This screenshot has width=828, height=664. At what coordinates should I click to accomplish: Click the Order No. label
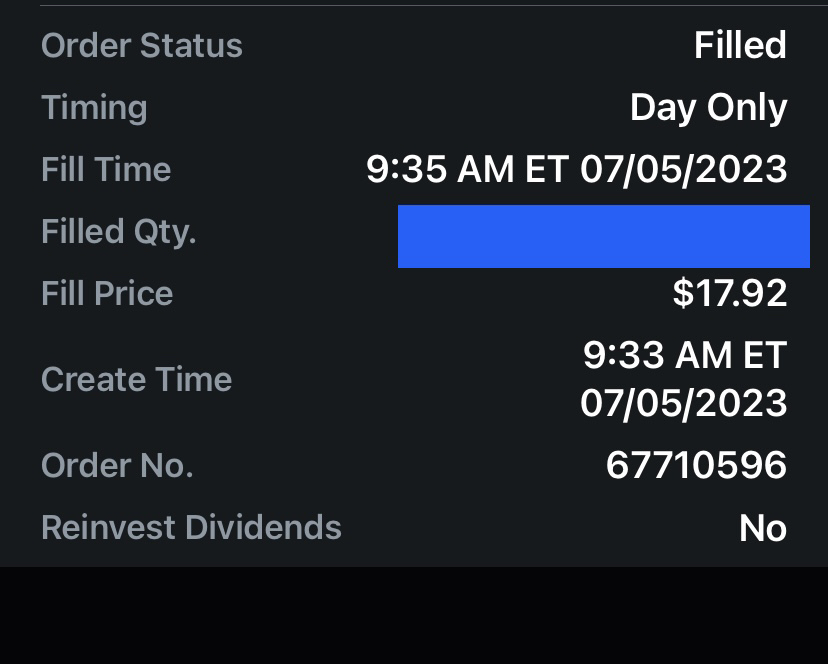[x=117, y=466]
